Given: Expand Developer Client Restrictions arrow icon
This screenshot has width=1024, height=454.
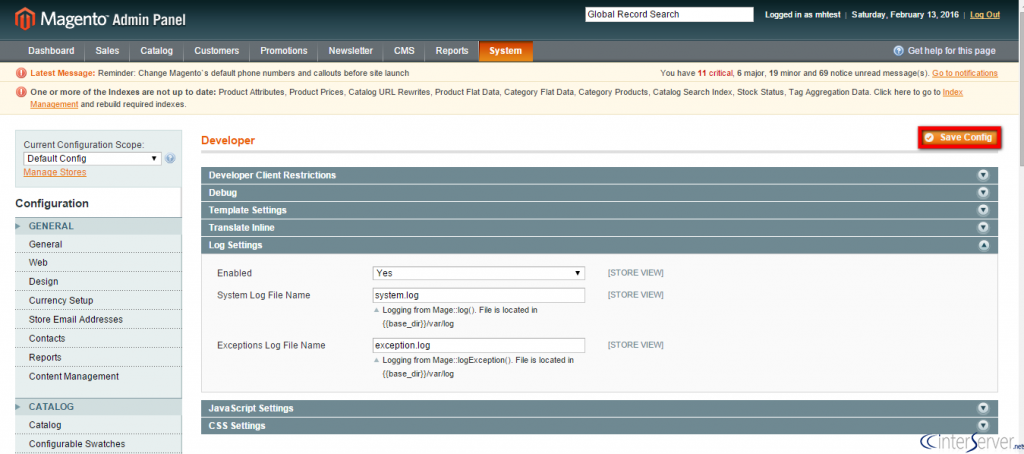Looking at the screenshot, I should [984, 175].
